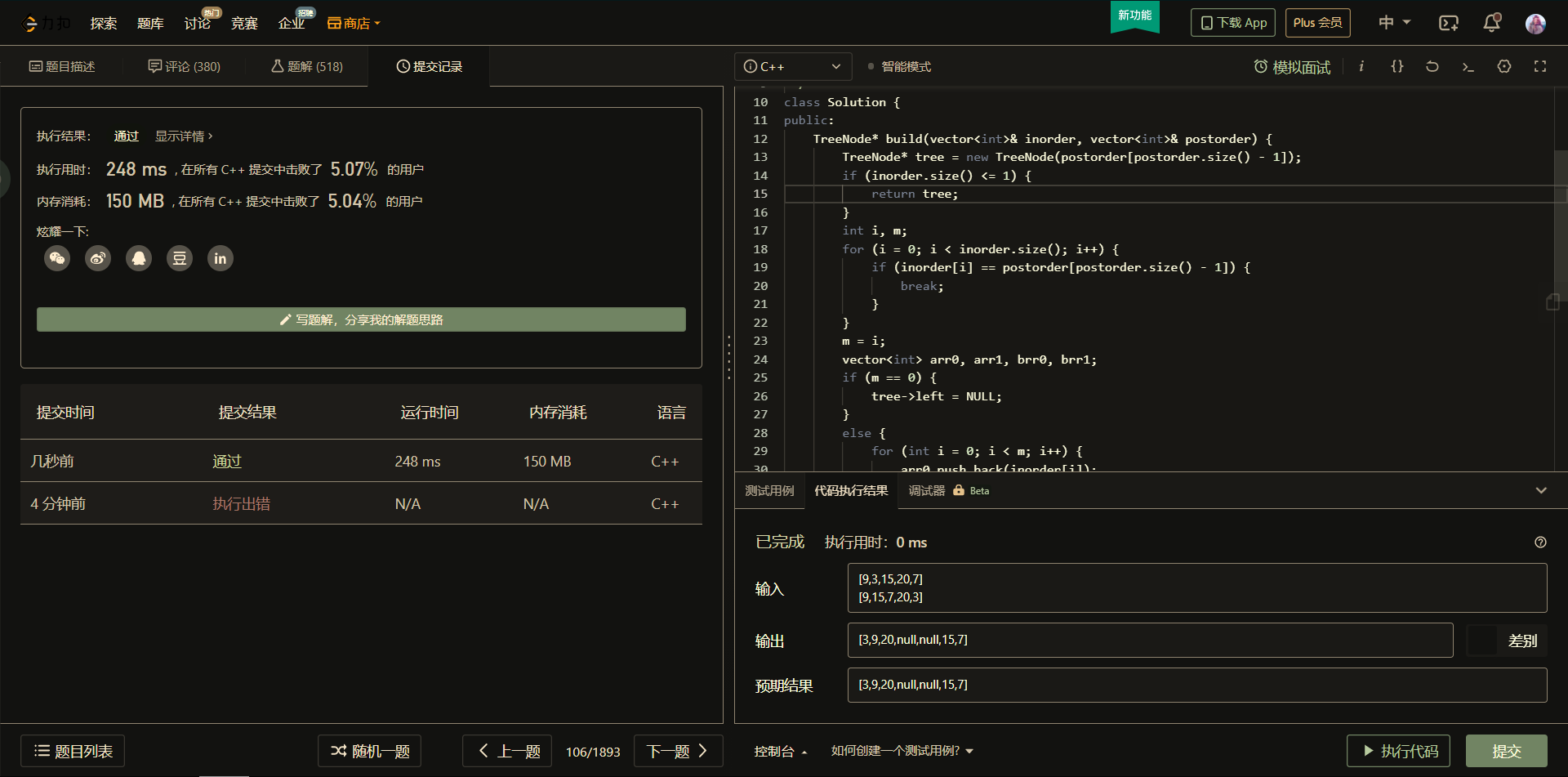
Task: Click the 预期结果 expected output field
Action: click(1197, 685)
